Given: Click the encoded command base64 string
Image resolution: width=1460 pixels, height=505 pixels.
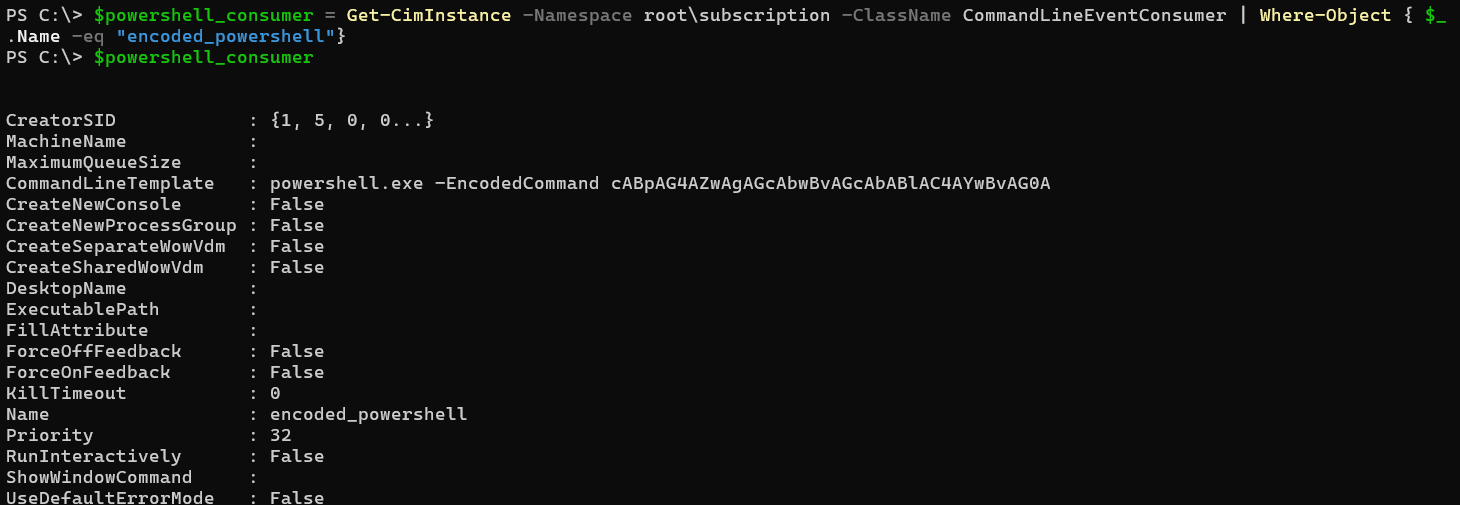Looking at the screenshot, I should coord(831,183).
